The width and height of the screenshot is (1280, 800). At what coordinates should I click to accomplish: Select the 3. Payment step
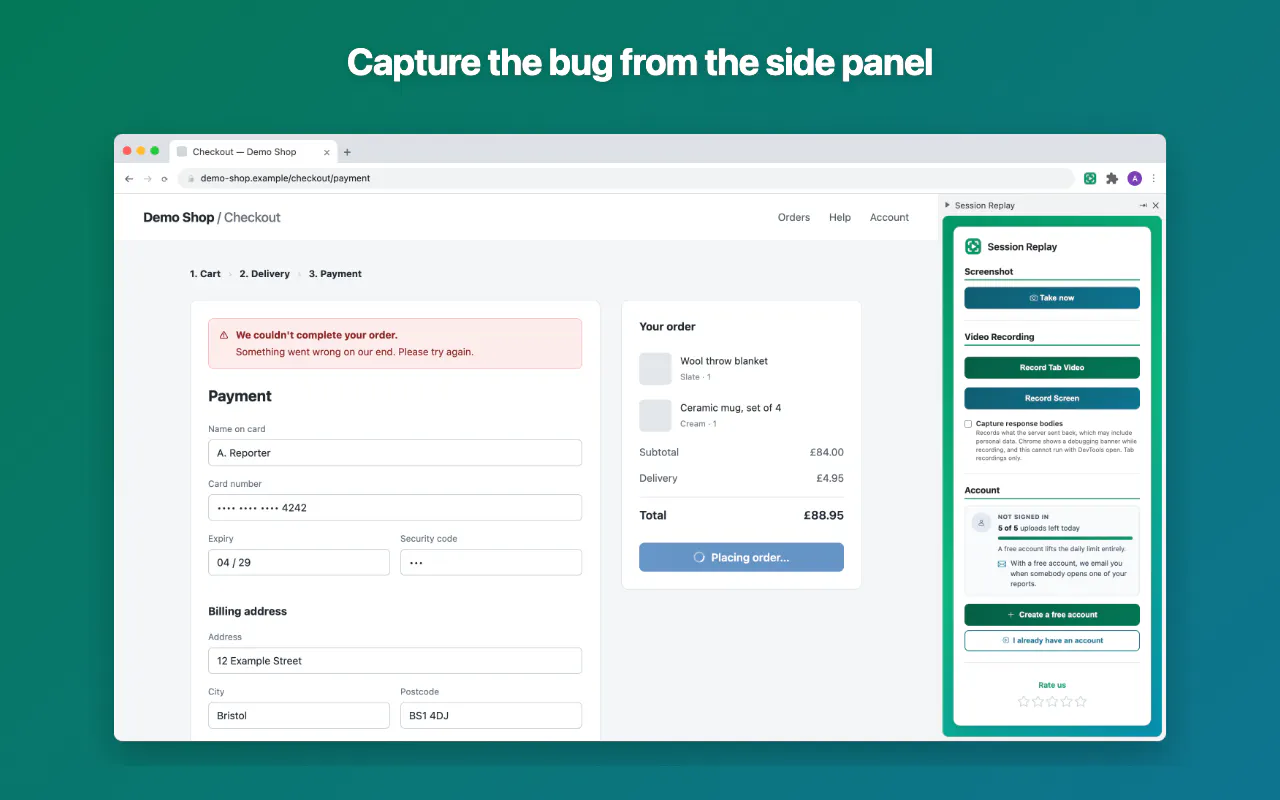[x=335, y=274]
